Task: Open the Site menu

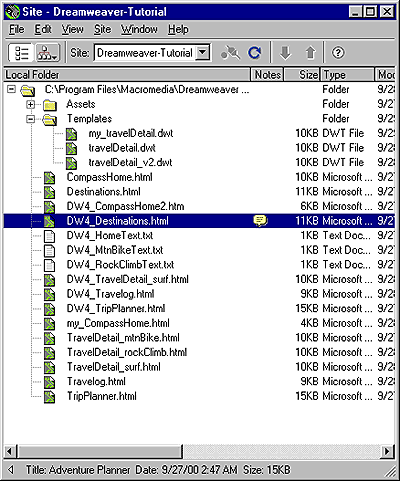Action: point(102,29)
